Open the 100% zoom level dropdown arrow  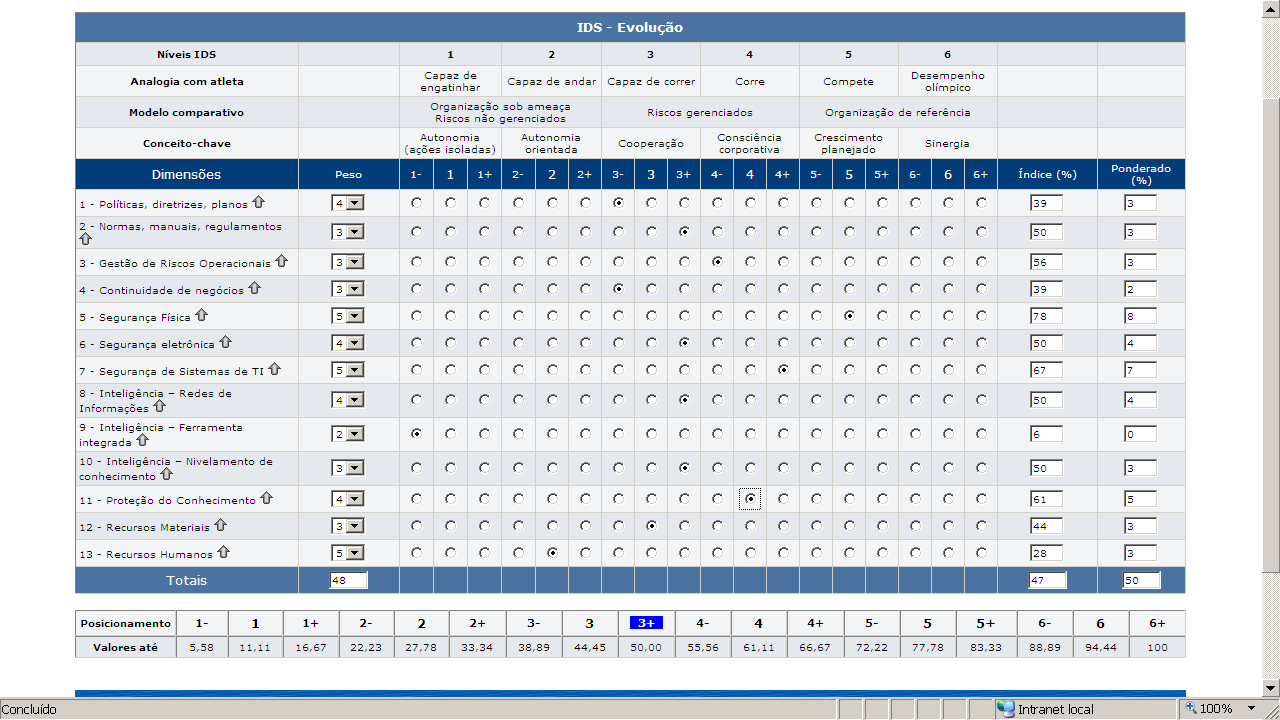coord(1250,709)
